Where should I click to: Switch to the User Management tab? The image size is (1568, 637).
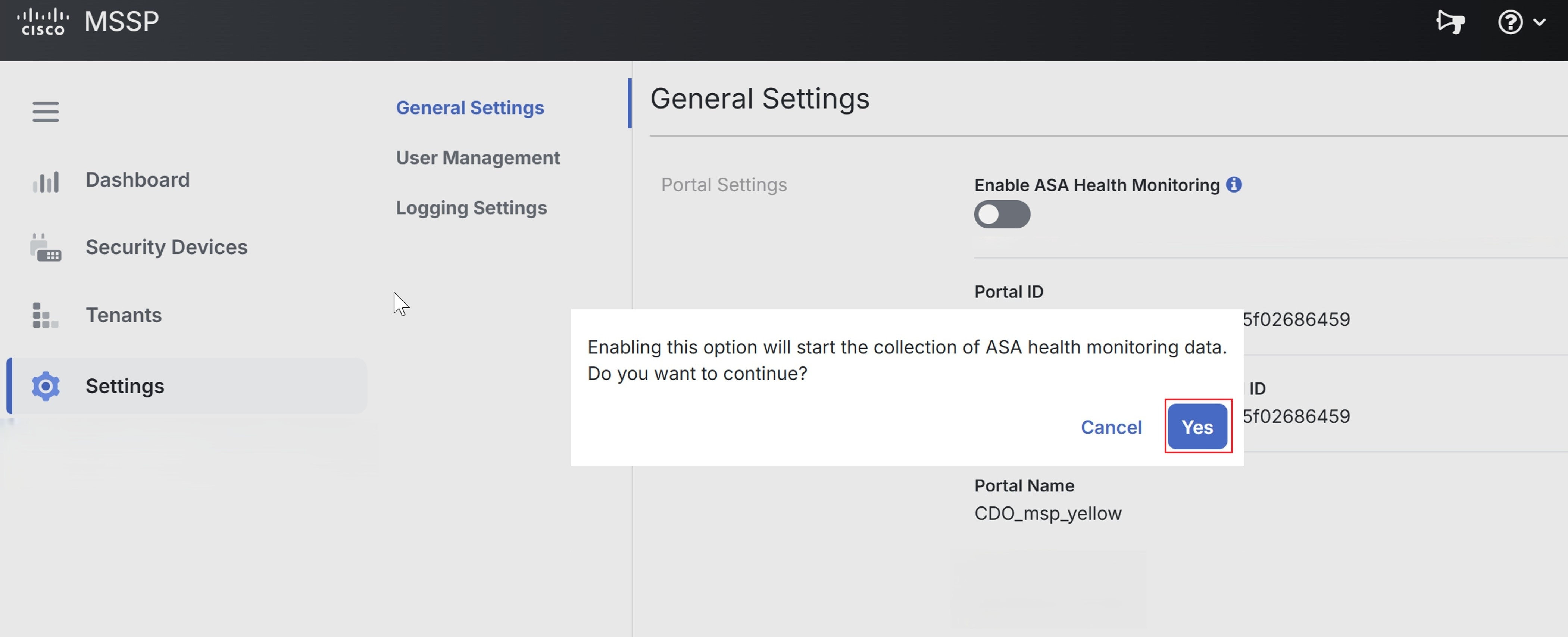[x=478, y=157]
